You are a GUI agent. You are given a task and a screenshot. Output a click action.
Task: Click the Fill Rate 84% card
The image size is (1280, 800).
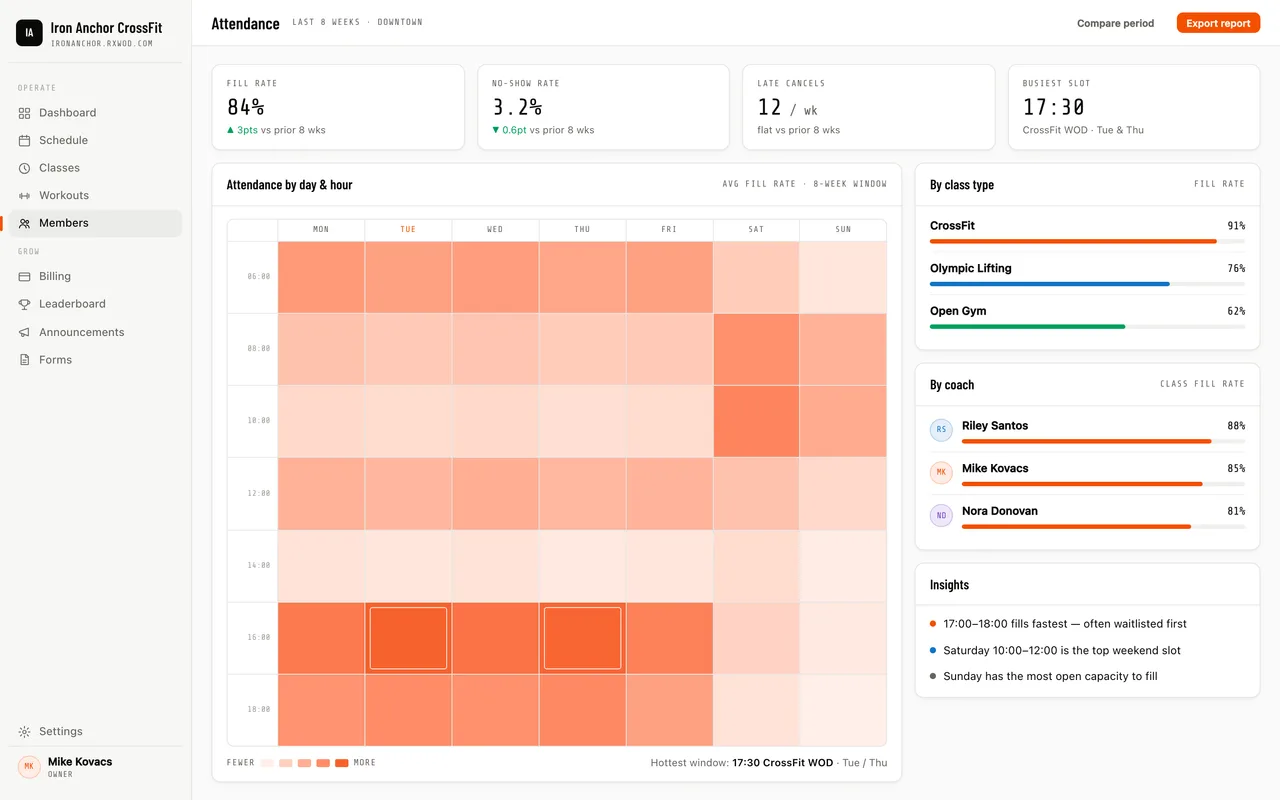coord(338,107)
